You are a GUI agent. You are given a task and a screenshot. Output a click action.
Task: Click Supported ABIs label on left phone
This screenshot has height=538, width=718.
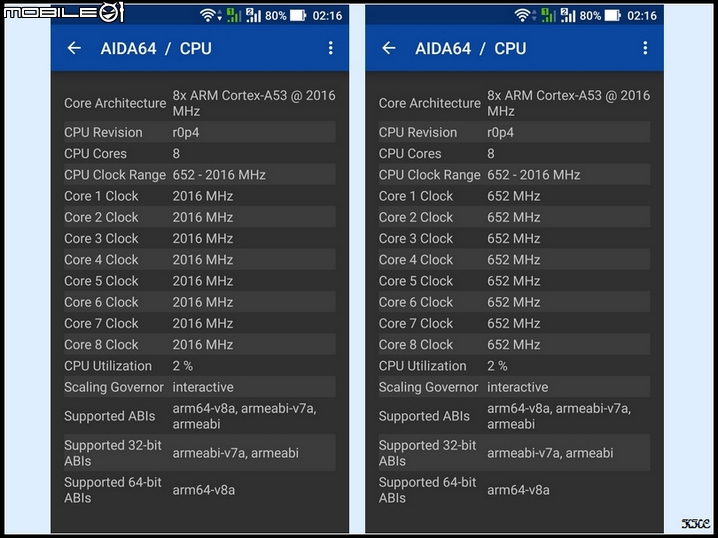110,416
